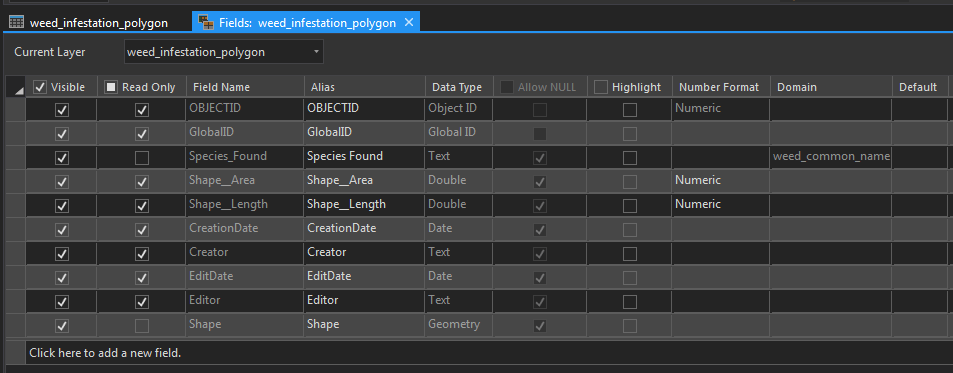The width and height of the screenshot is (953, 373).
Task: Click the Default column header
Action: coord(920,87)
